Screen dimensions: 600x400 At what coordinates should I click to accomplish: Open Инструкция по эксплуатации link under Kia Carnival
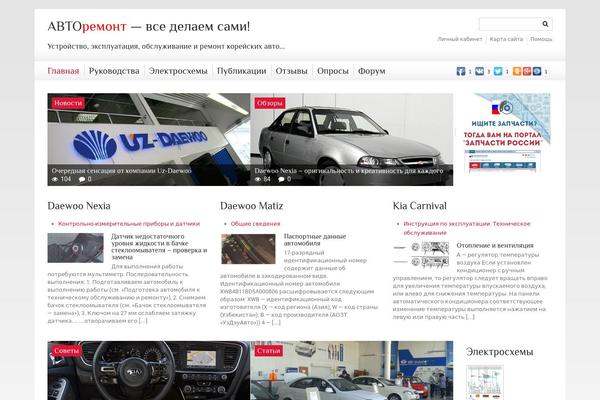click(467, 228)
